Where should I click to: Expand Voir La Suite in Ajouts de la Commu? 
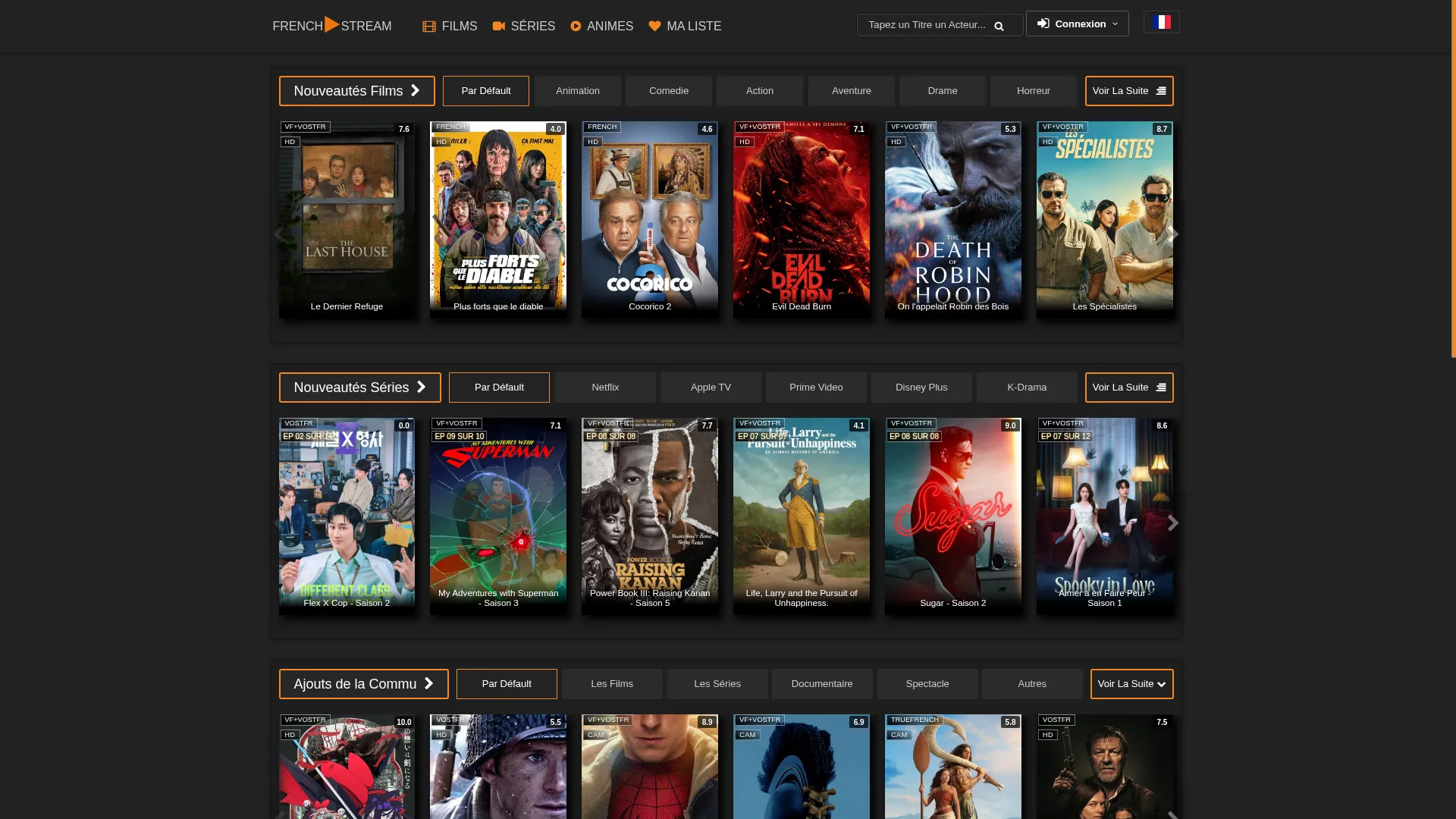click(x=1131, y=684)
